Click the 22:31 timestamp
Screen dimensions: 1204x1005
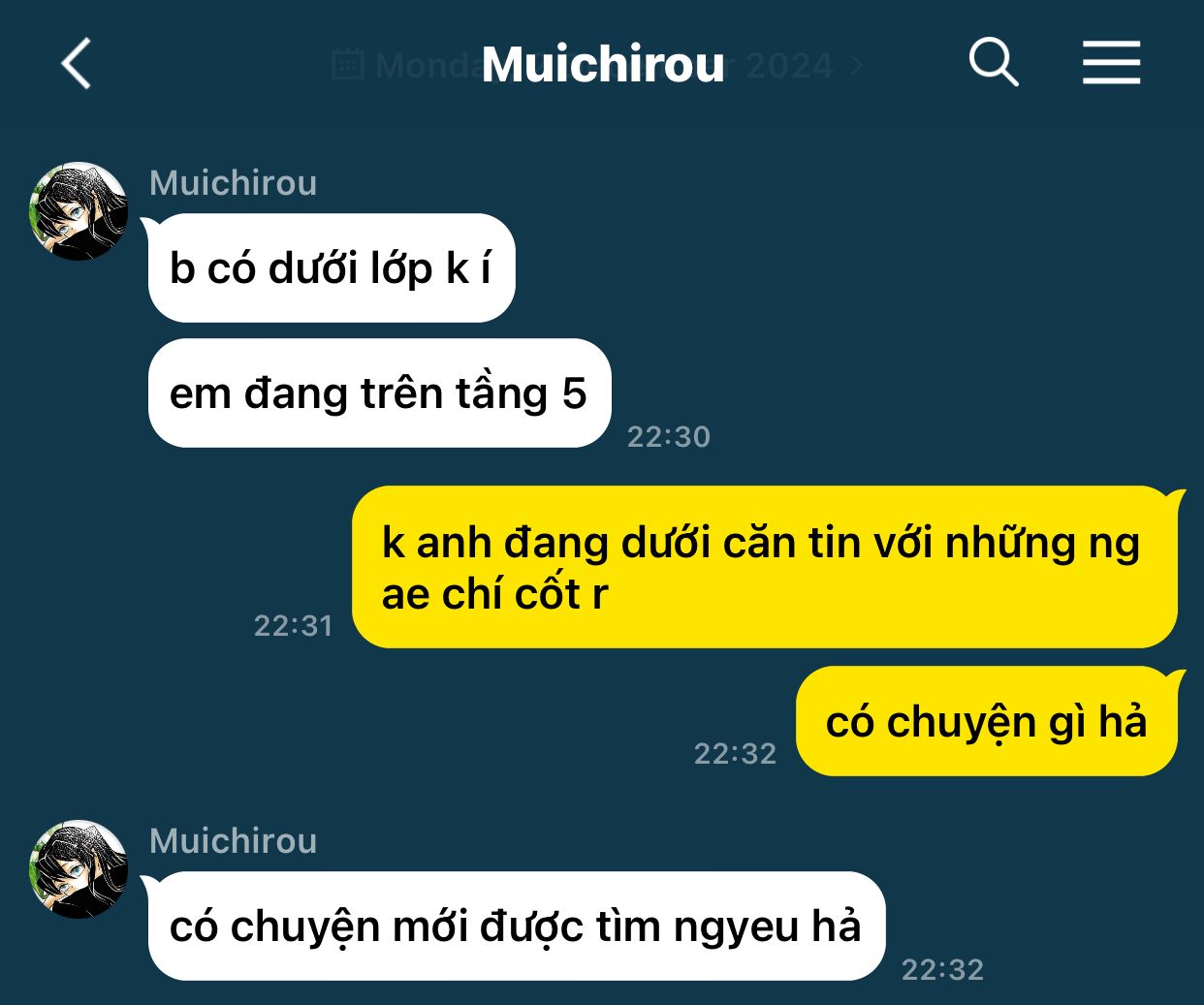pyautogui.click(x=294, y=626)
